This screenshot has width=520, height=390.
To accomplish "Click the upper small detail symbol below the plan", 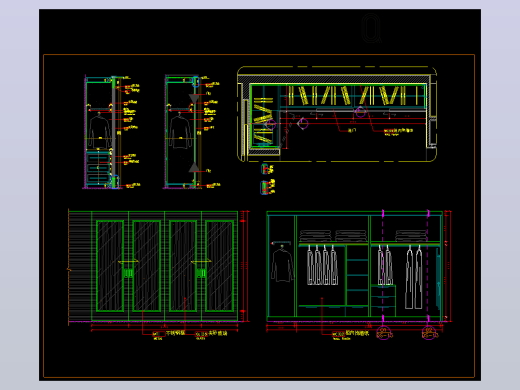I will 267,169.
